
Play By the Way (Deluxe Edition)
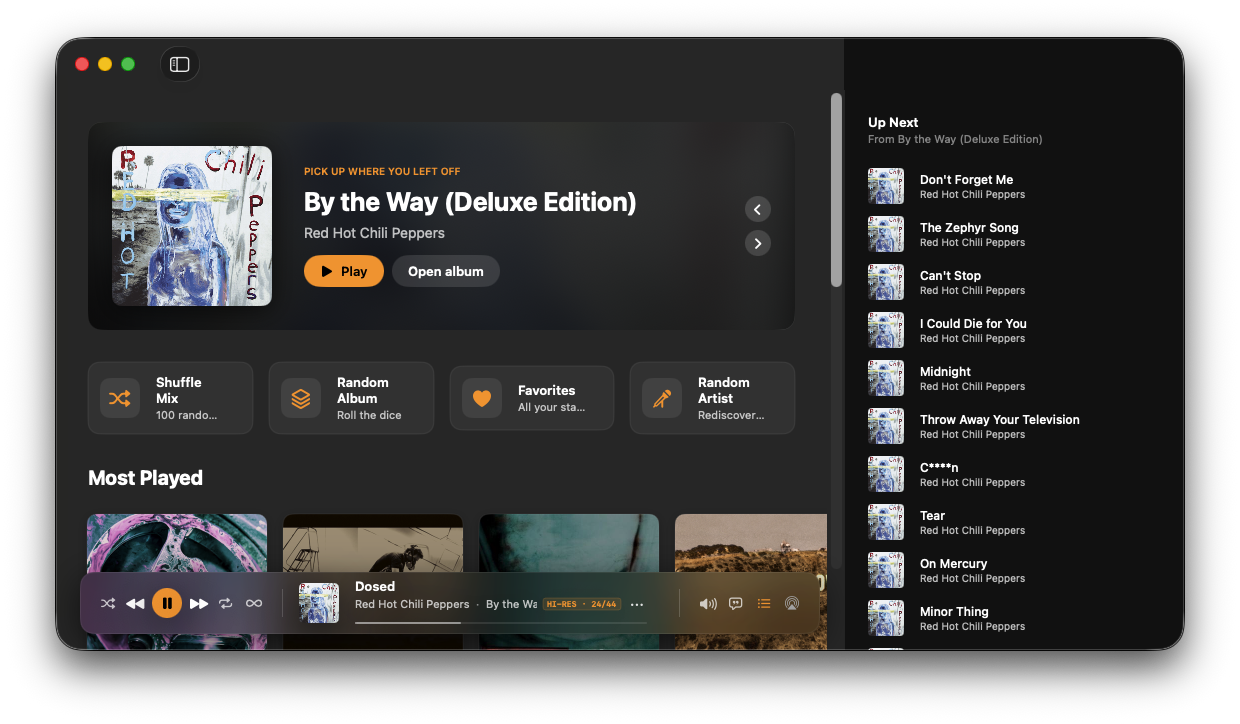tap(343, 271)
